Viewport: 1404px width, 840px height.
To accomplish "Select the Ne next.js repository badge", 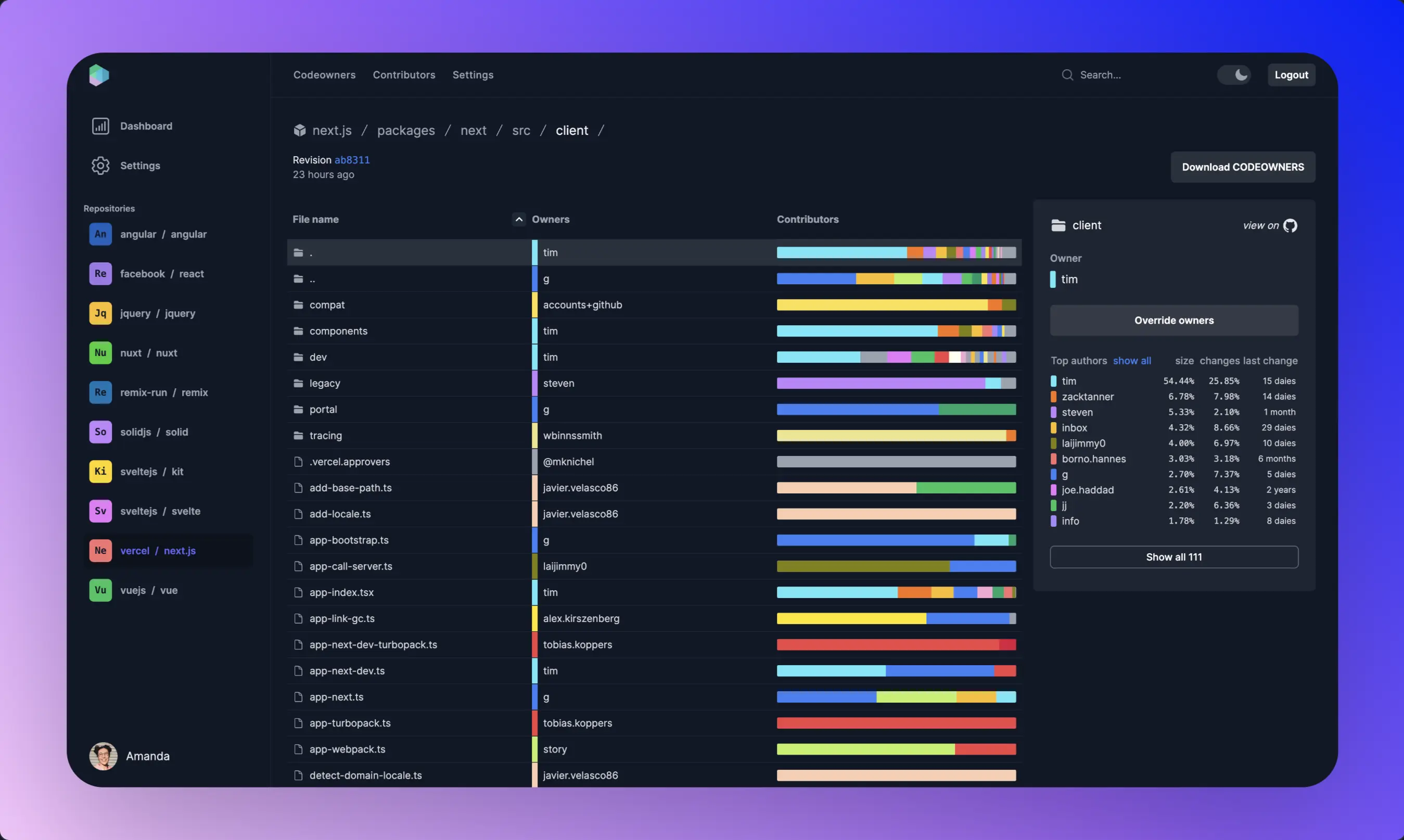I will pos(100,551).
